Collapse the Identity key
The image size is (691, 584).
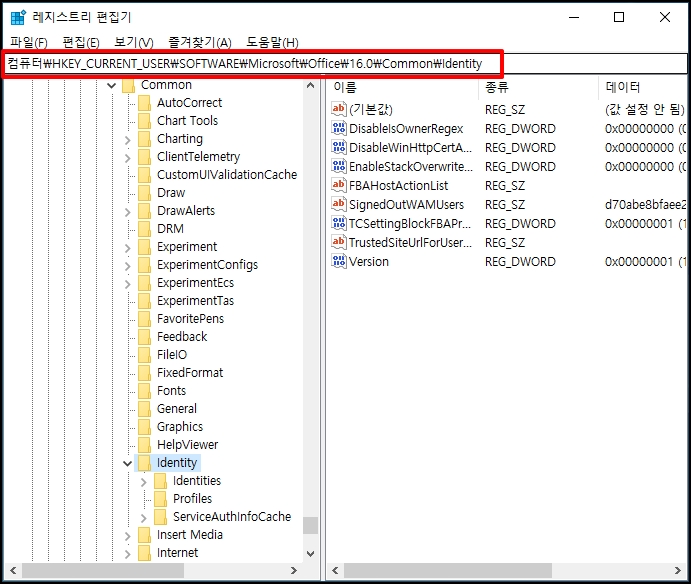[127, 463]
